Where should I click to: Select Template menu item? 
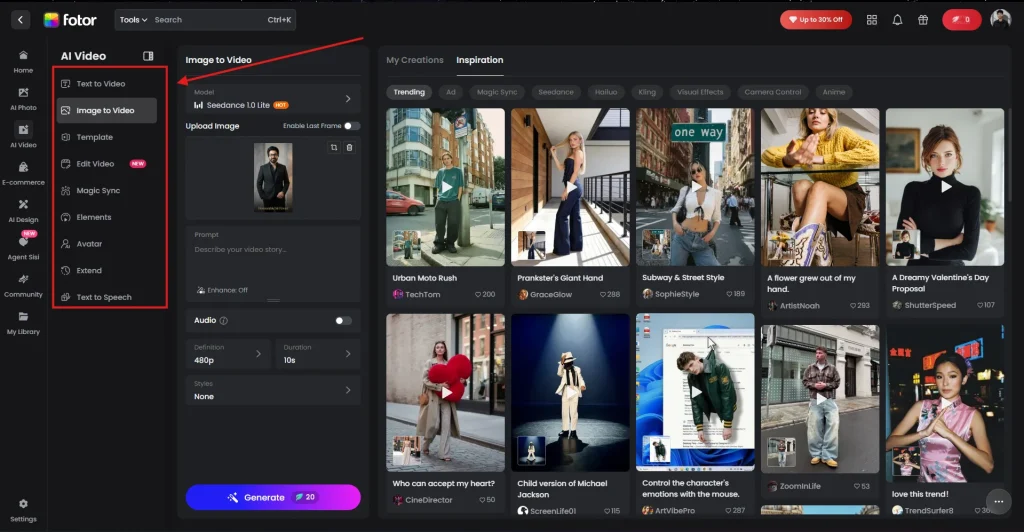pyautogui.click(x=106, y=137)
